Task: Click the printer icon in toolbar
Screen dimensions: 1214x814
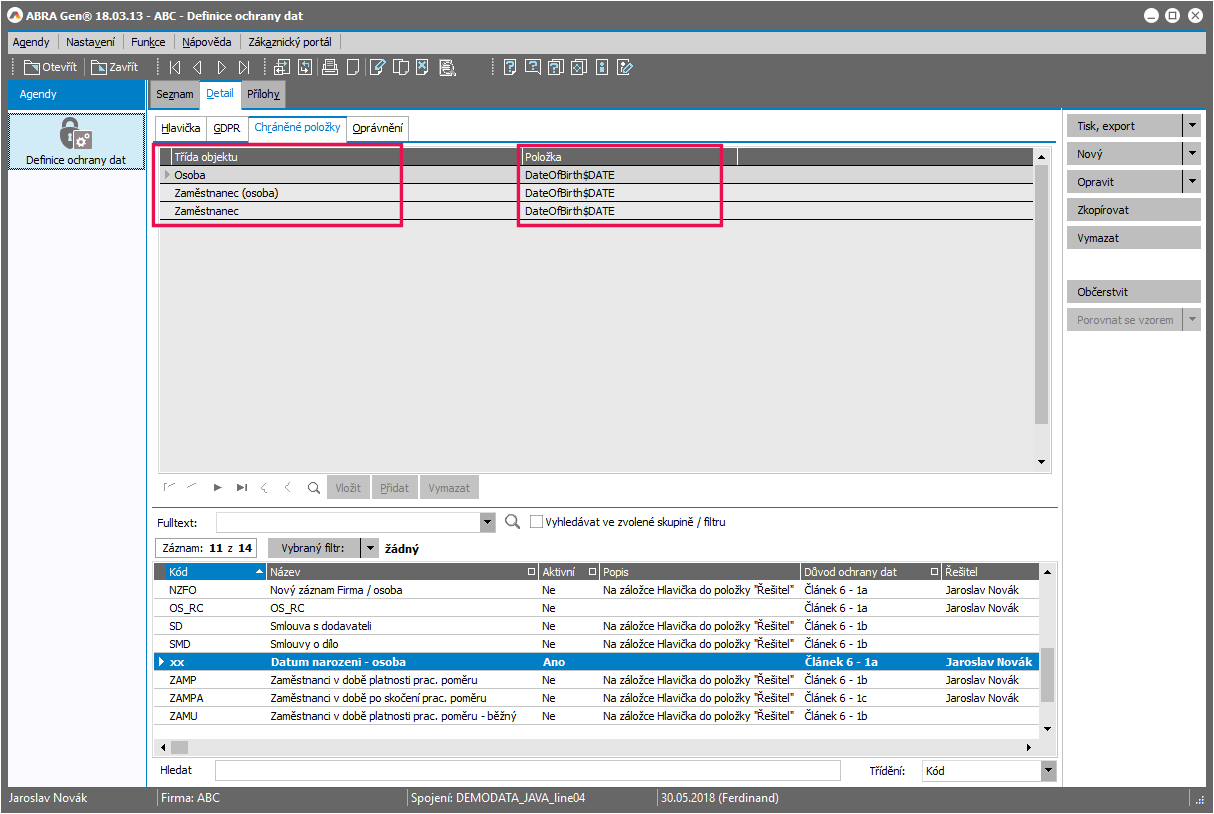Action: [x=330, y=68]
